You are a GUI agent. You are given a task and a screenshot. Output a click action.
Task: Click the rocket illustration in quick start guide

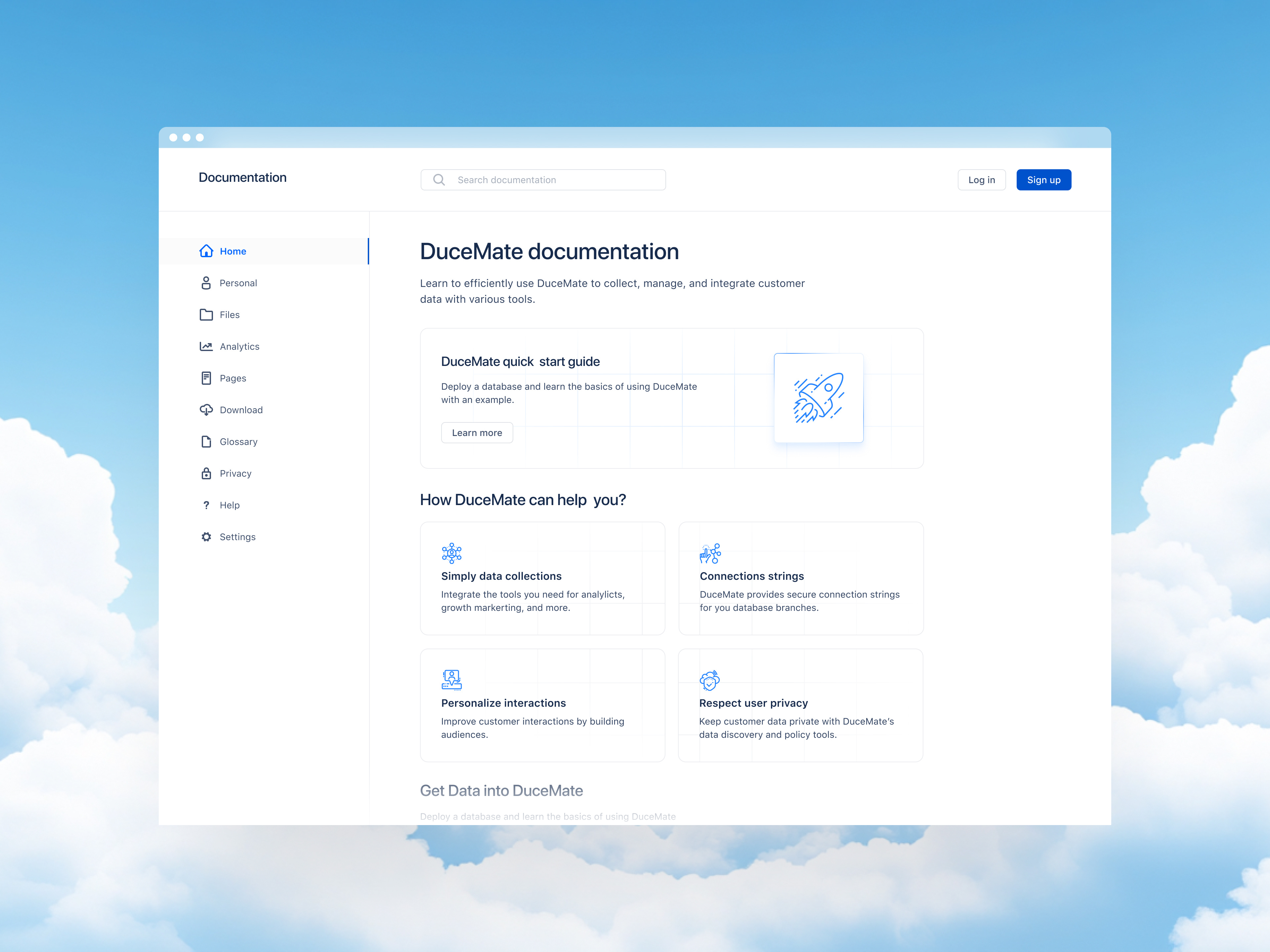point(818,398)
